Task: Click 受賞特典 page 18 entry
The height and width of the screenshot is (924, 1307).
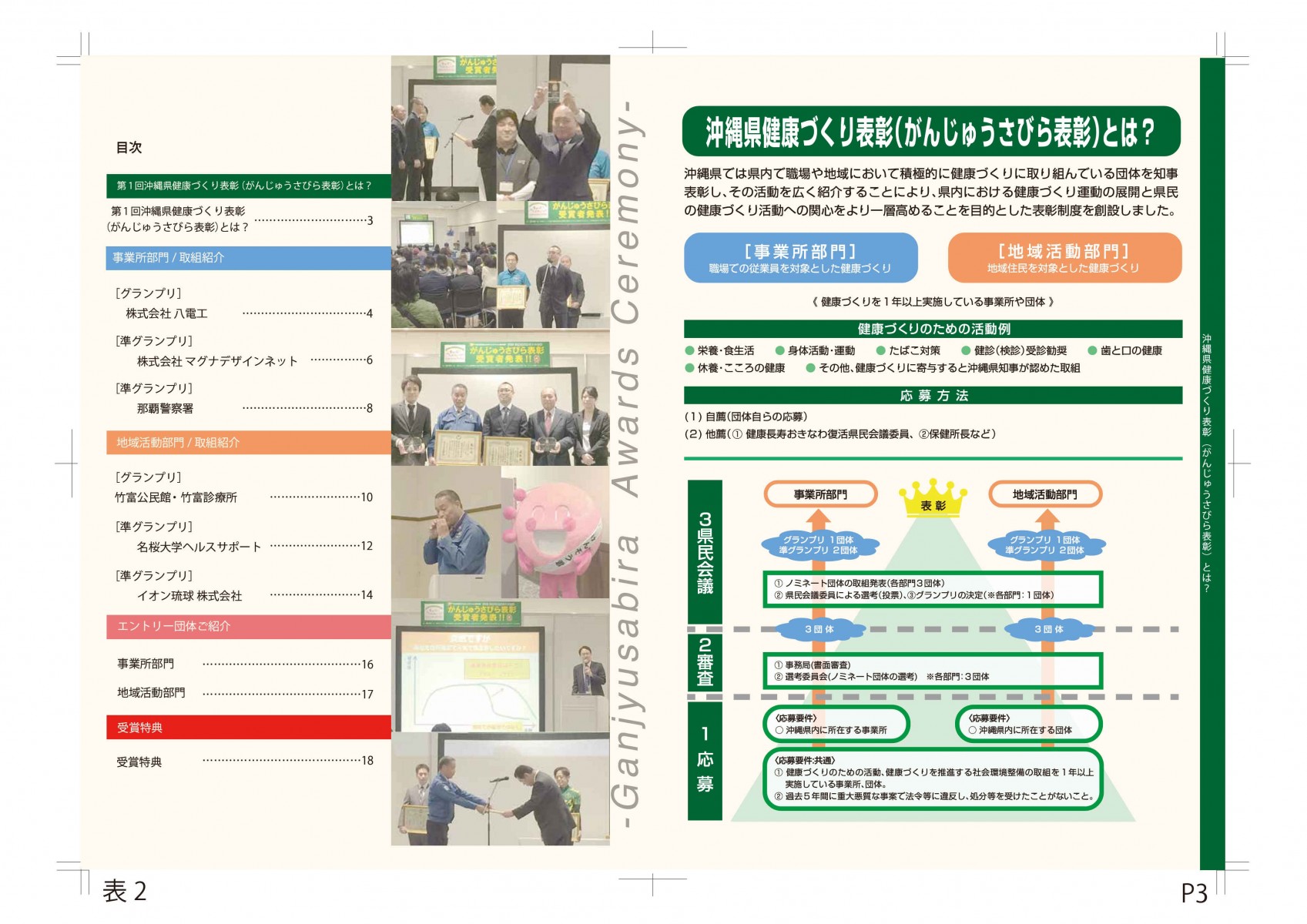Action: pos(245,762)
